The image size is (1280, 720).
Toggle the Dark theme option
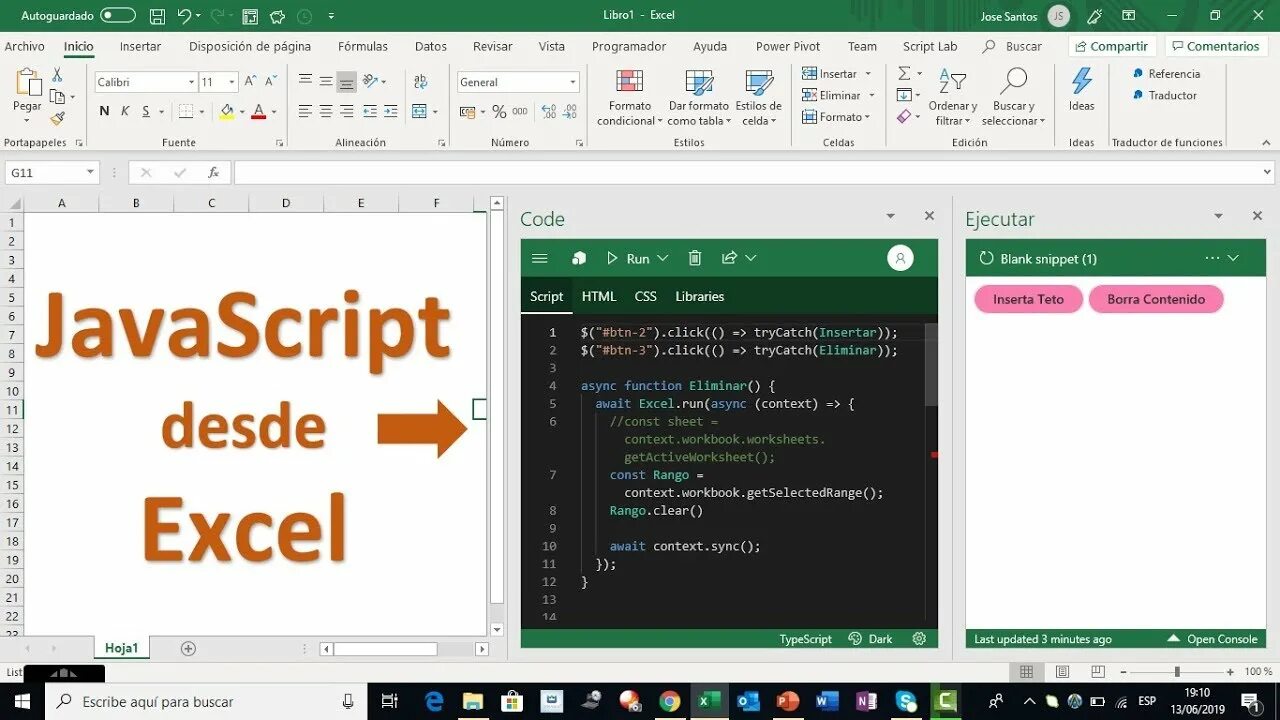click(x=870, y=639)
